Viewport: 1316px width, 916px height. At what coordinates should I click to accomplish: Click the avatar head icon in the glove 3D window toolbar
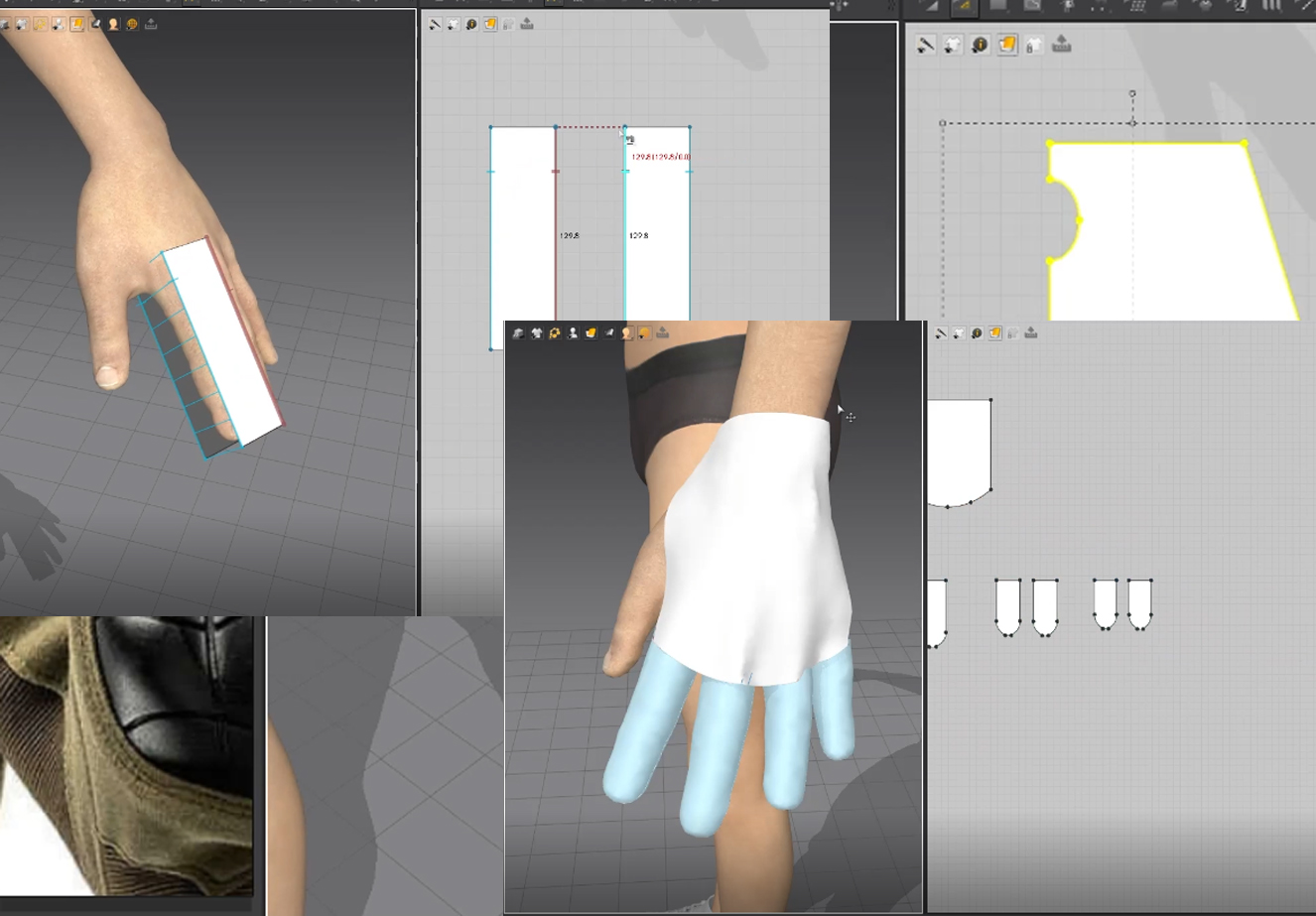(626, 333)
